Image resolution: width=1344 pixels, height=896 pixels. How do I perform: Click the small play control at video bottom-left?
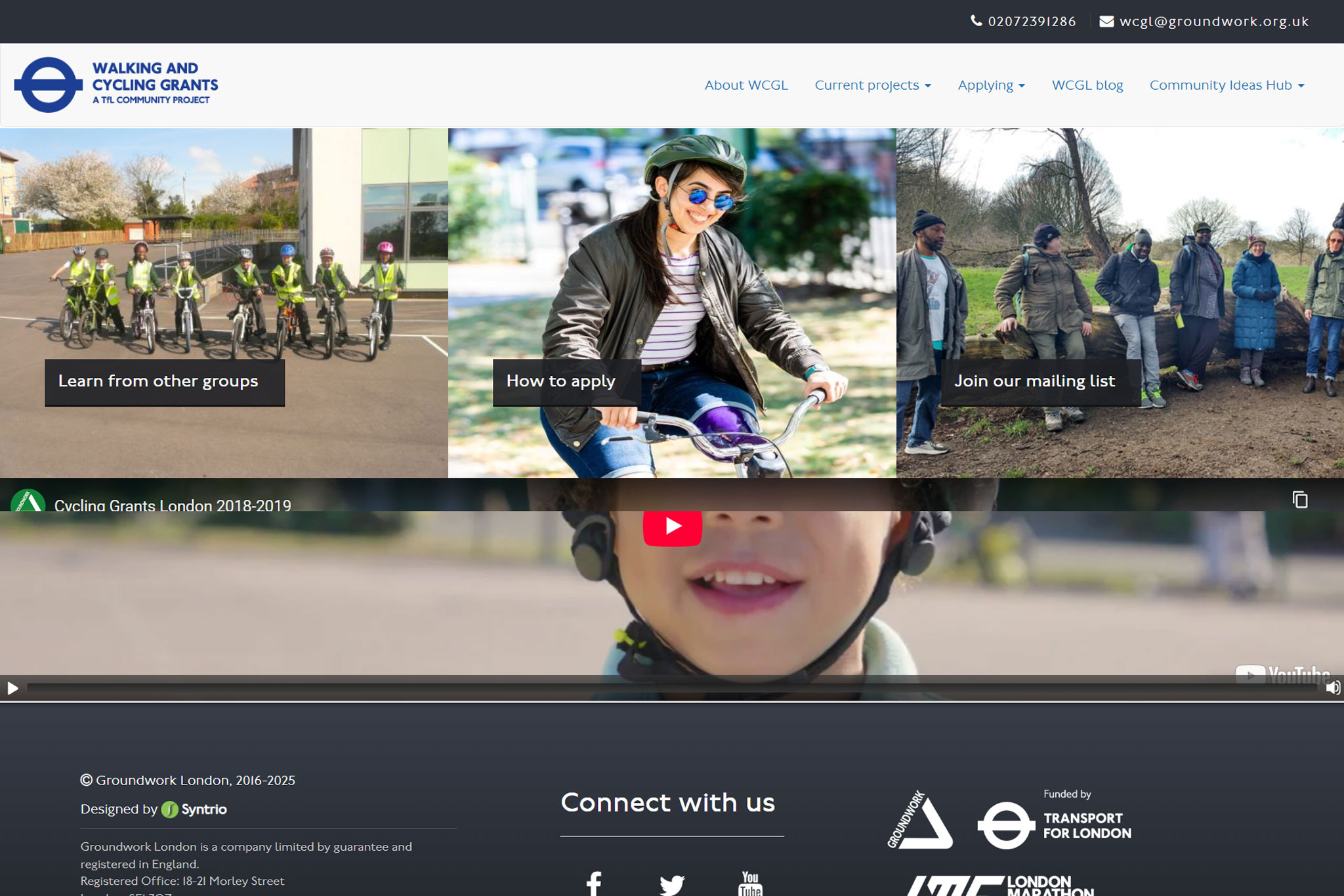(12, 688)
